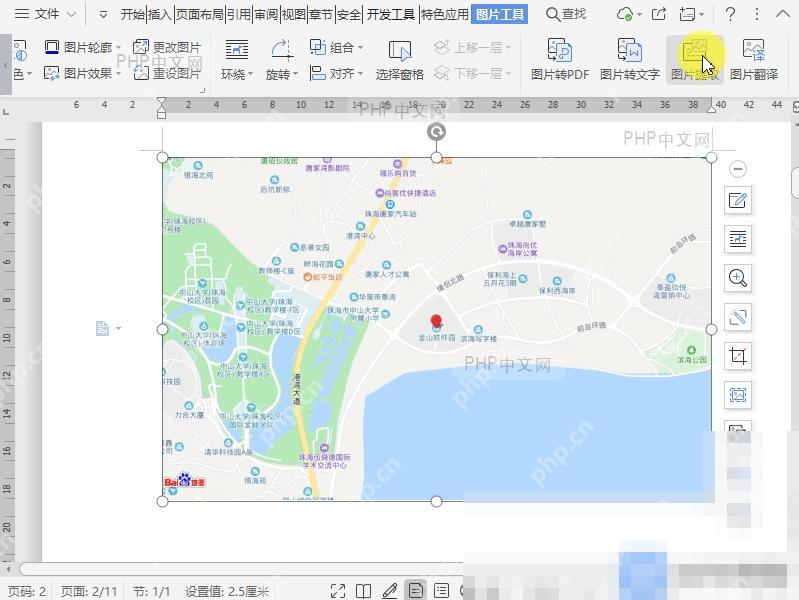Click the horizontal scrollbar track

[239, 568]
